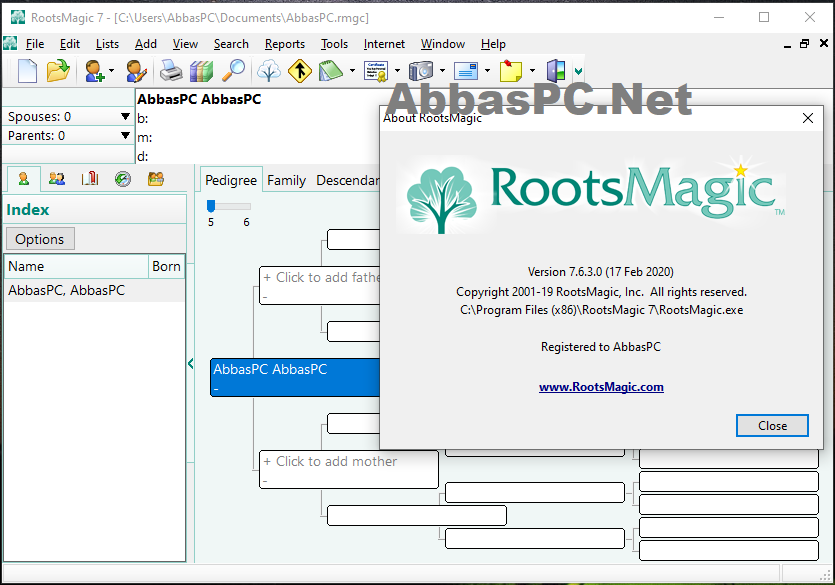Click the RootsMagic tree icon in menu bar

coord(10,43)
